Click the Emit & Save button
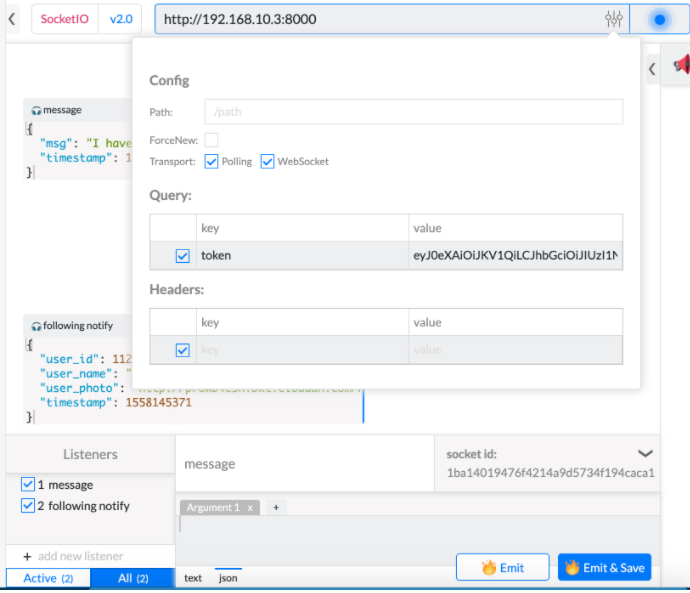The height and width of the screenshot is (593, 690). pyautogui.click(x=605, y=567)
